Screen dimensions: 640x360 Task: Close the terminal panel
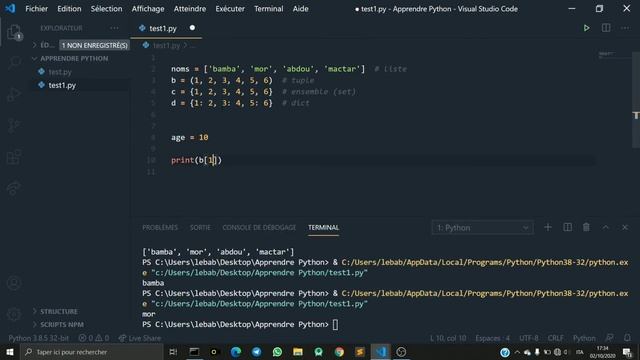625,227
